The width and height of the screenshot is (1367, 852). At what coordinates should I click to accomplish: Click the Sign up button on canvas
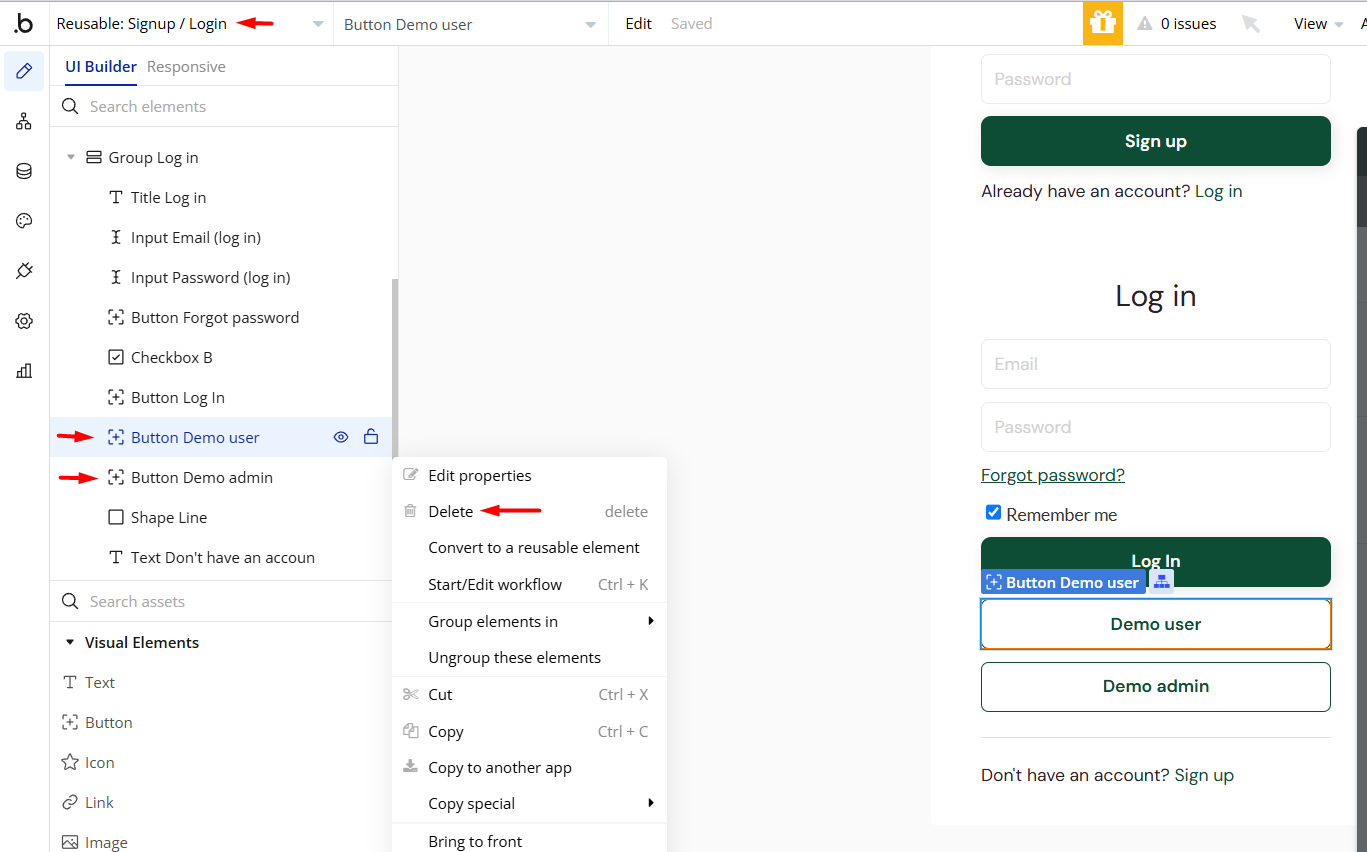(1156, 141)
